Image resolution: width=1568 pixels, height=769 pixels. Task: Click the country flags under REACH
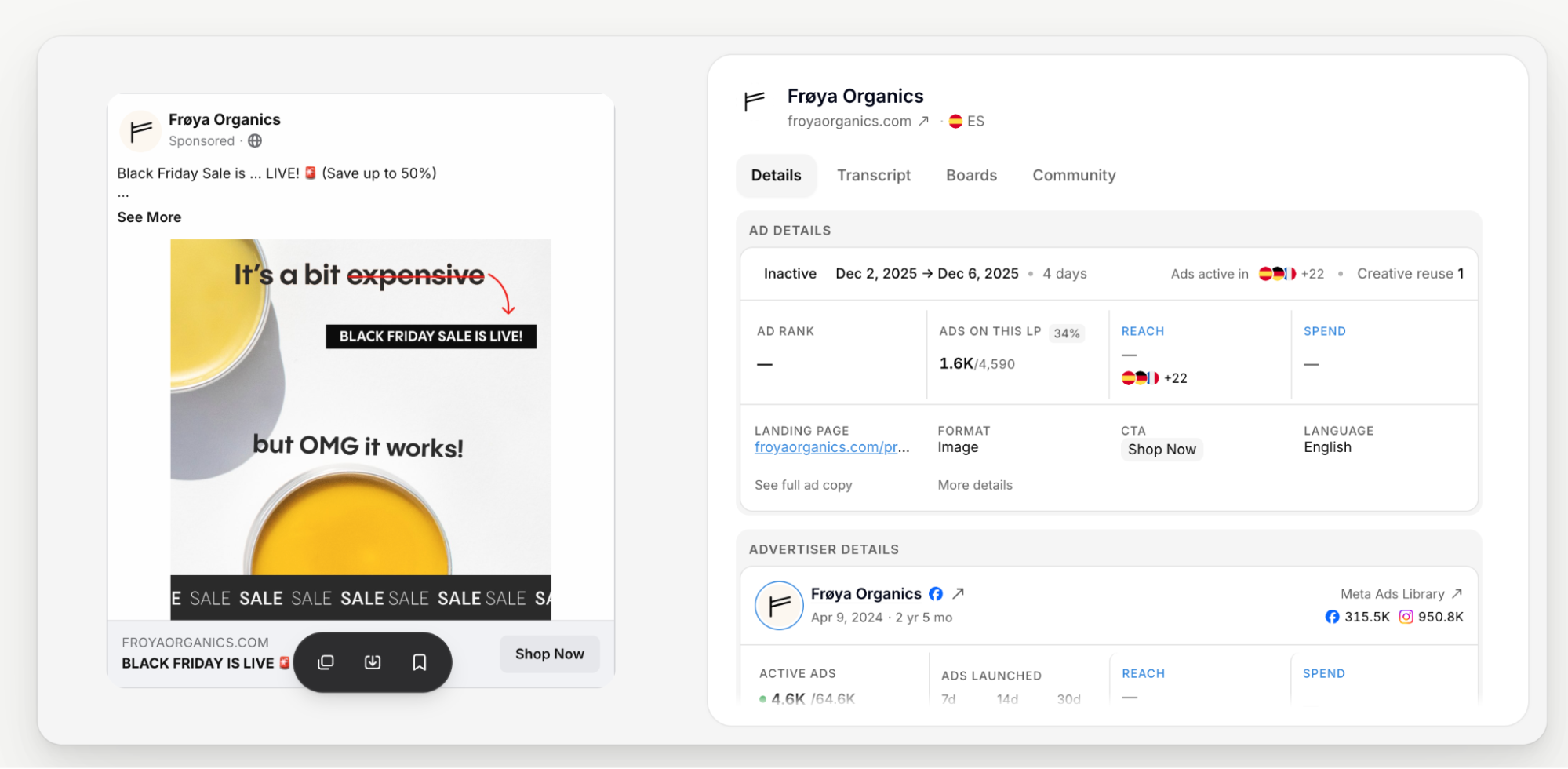click(1141, 378)
